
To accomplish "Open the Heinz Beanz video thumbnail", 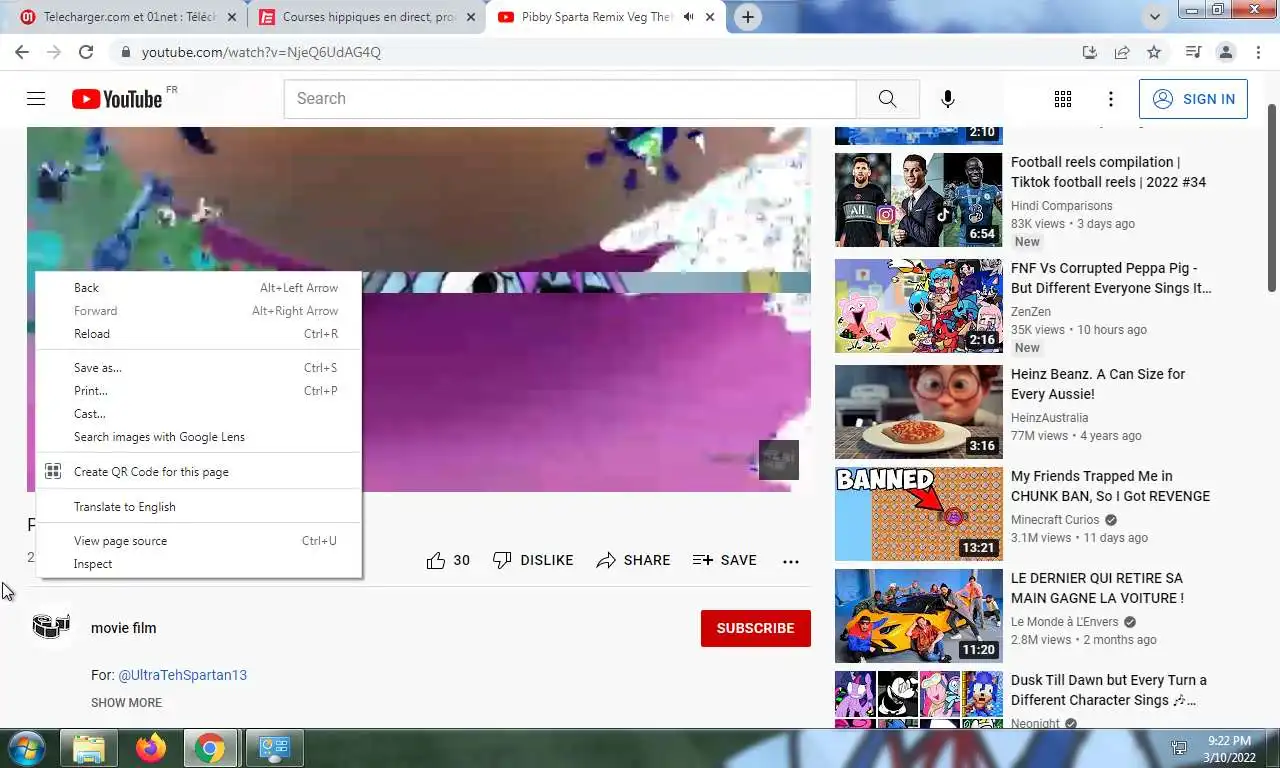I will pyautogui.click(x=918, y=412).
